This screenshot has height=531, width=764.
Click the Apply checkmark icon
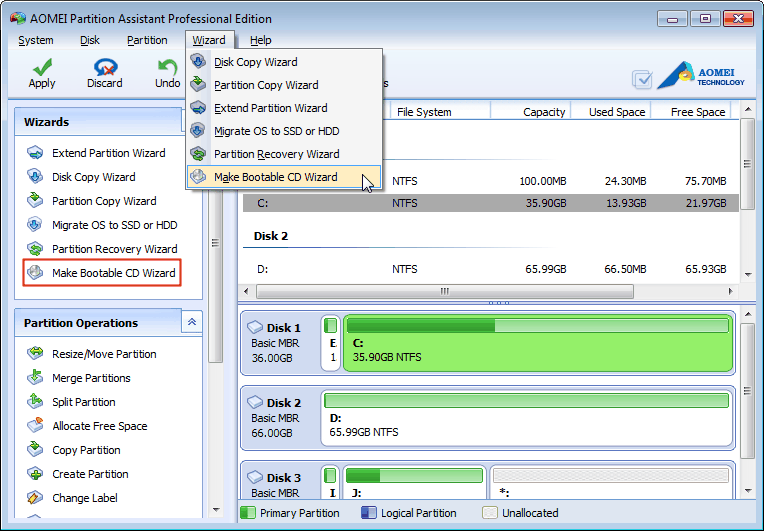[x=42, y=67]
